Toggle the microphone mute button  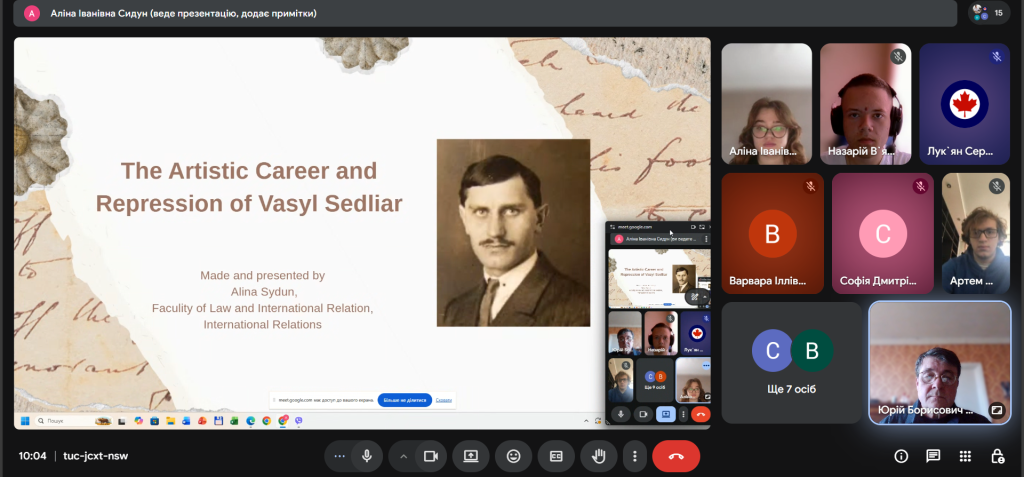tap(367, 456)
